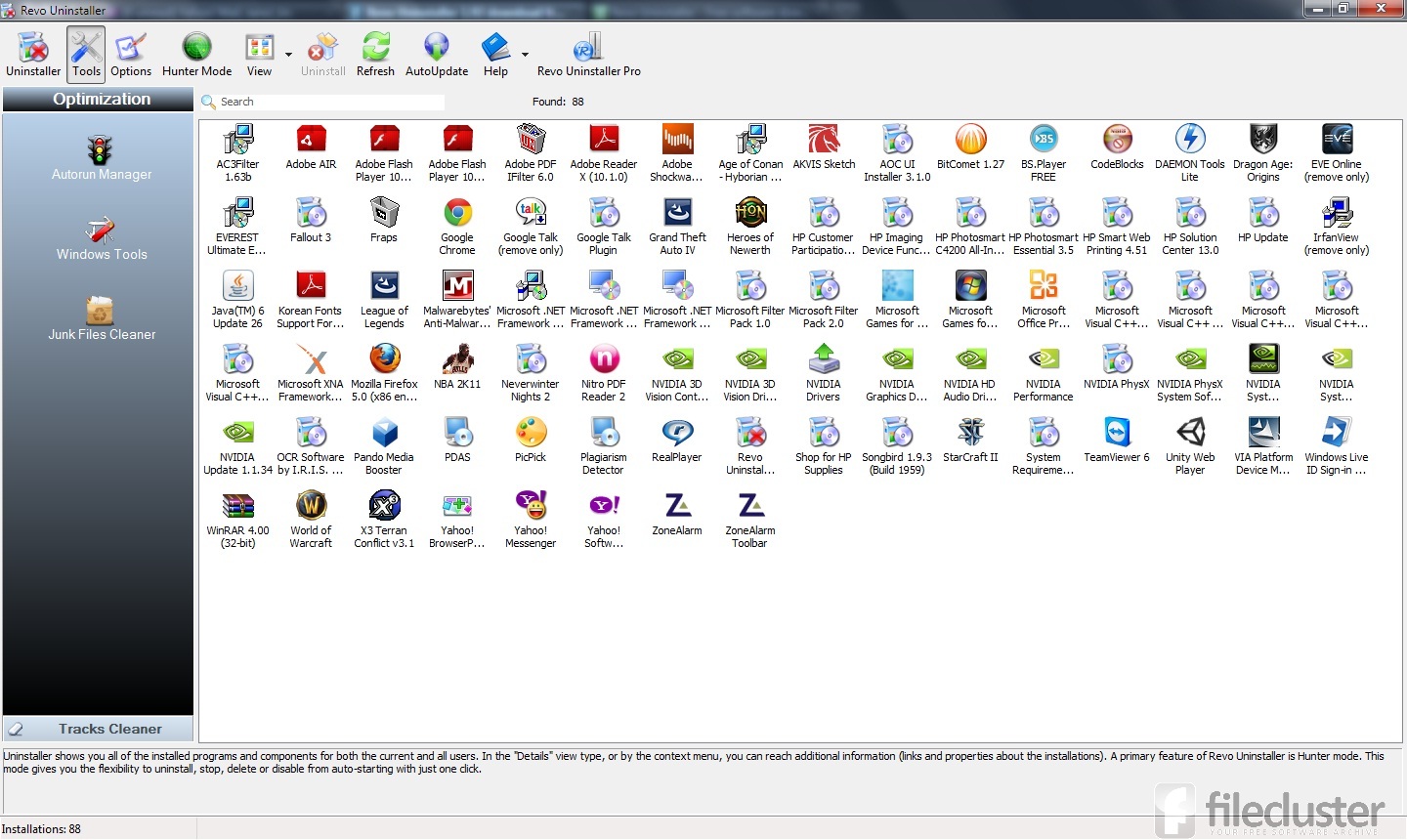Select the Tools toolbar button

coord(86,54)
